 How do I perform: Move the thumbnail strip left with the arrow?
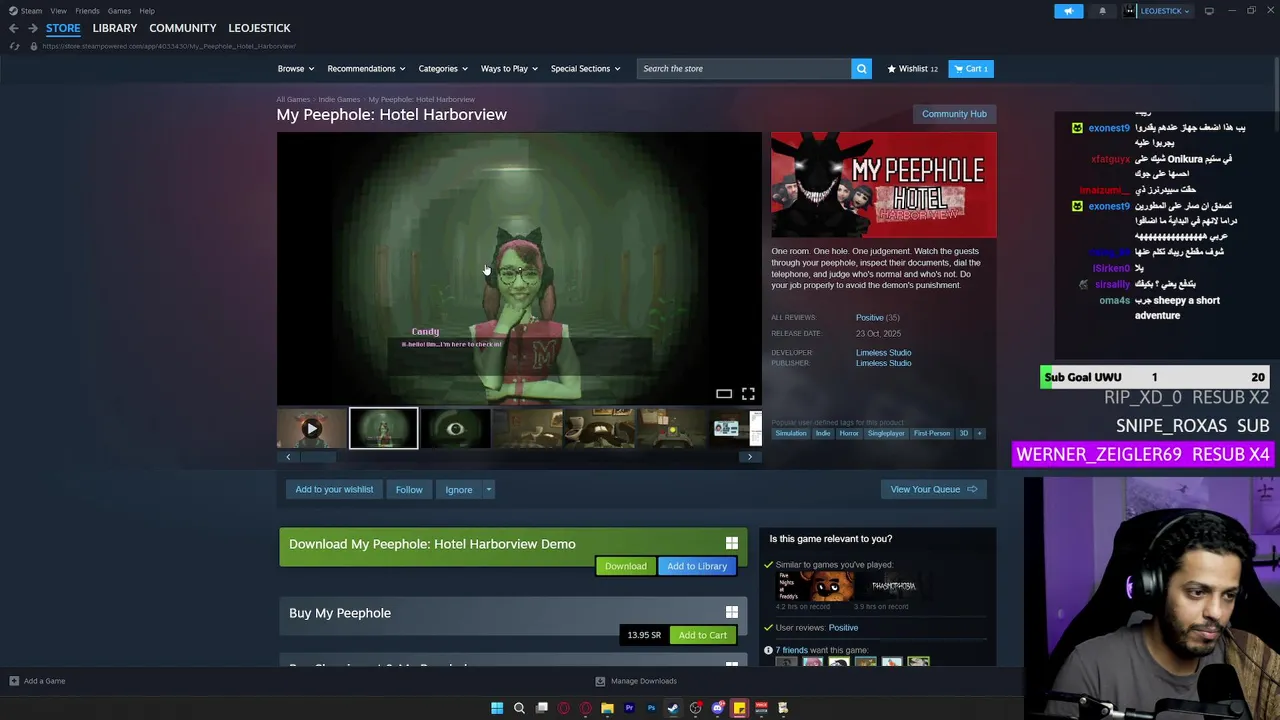288,457
